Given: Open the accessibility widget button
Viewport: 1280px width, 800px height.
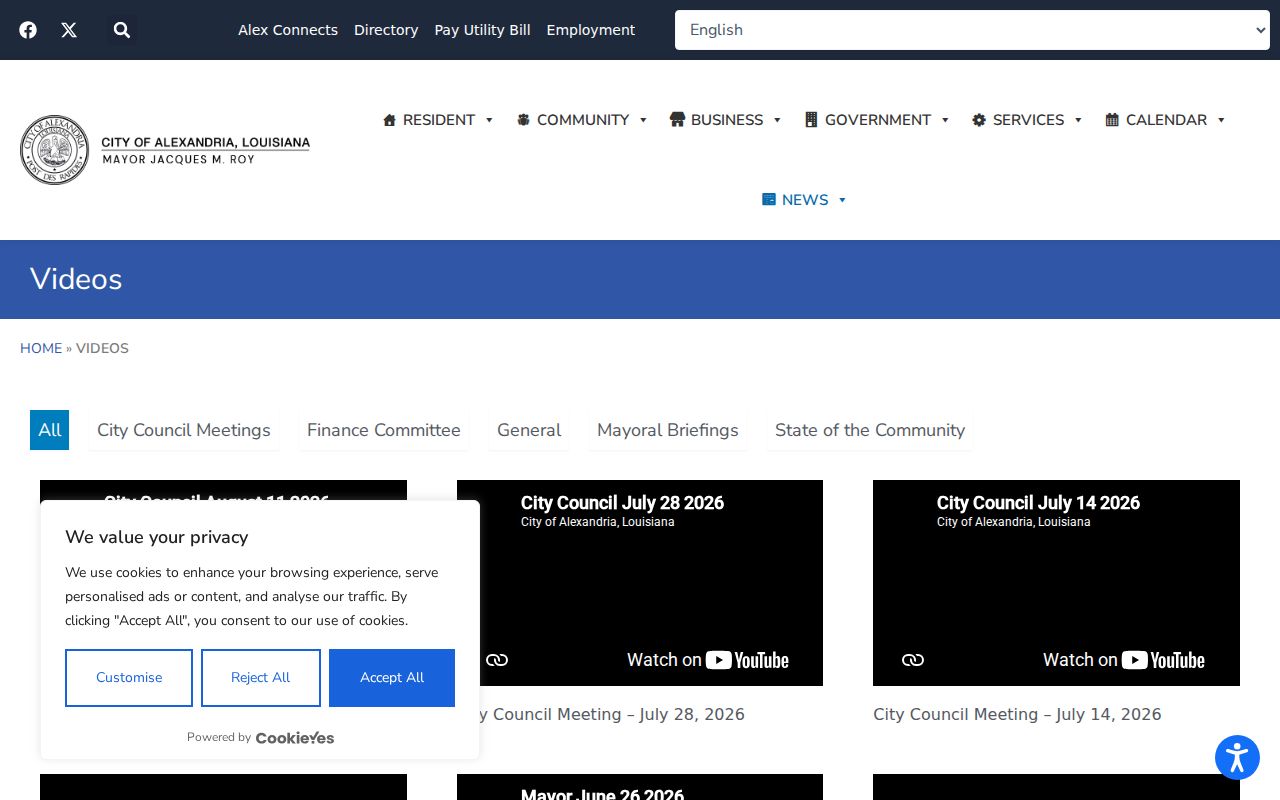Looking at the screenshot, I should [1237, 757].
